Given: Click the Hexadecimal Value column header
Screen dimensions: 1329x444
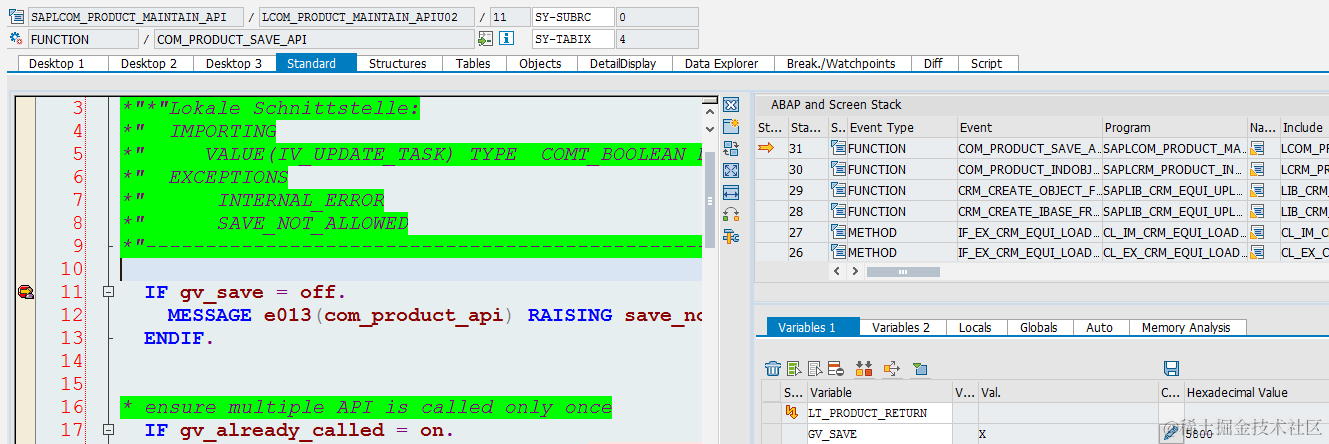Looking at the screenshot, I should point(1256,392).
